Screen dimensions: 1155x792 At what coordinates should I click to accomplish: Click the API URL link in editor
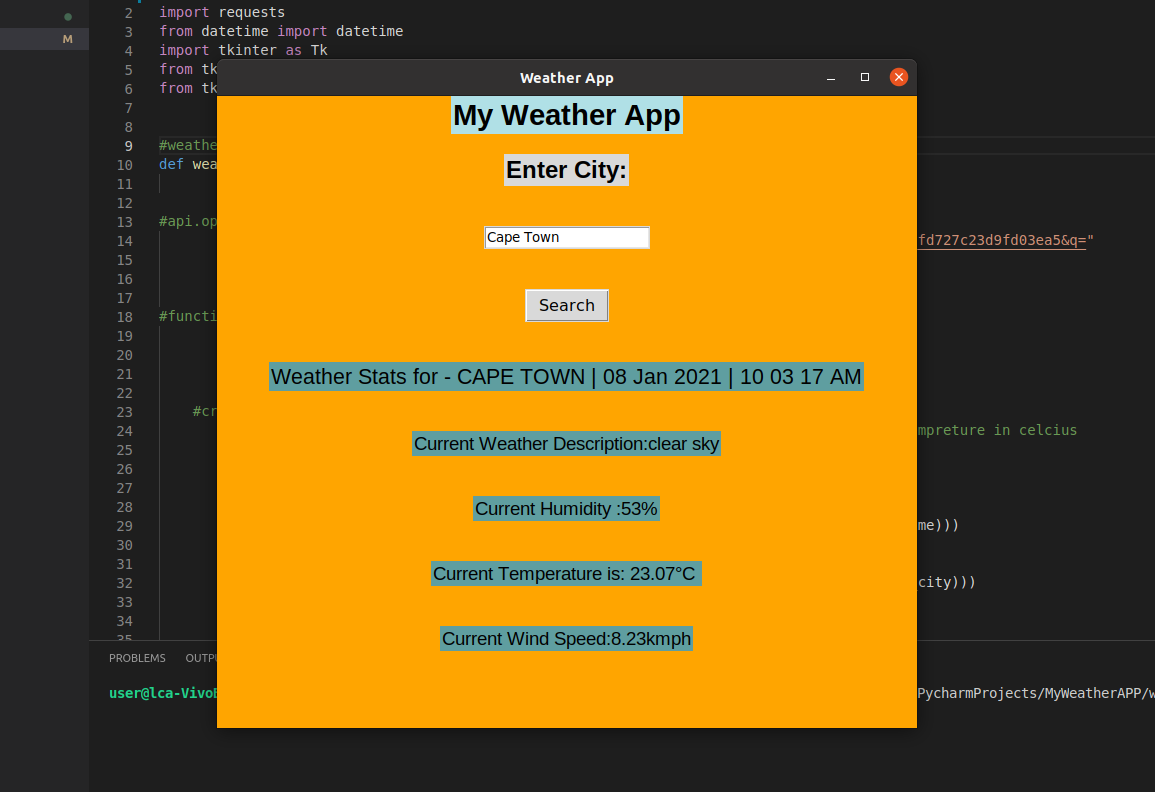click(x=1002, y=240)
